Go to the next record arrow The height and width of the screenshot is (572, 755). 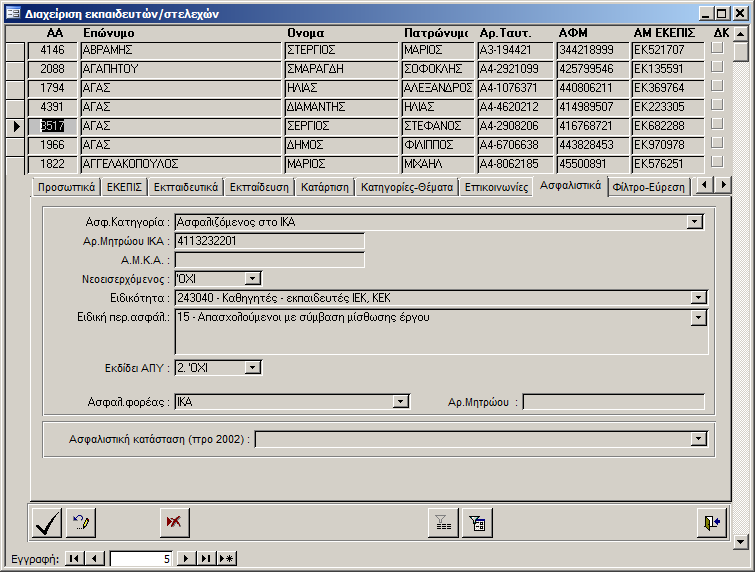coord(187,559)
